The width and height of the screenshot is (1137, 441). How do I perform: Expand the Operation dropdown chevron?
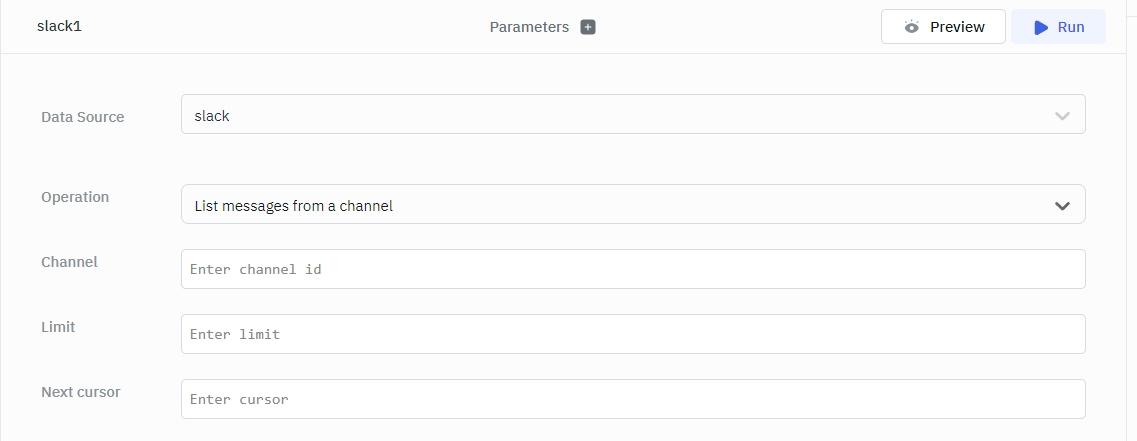[x=1062, y=206]
